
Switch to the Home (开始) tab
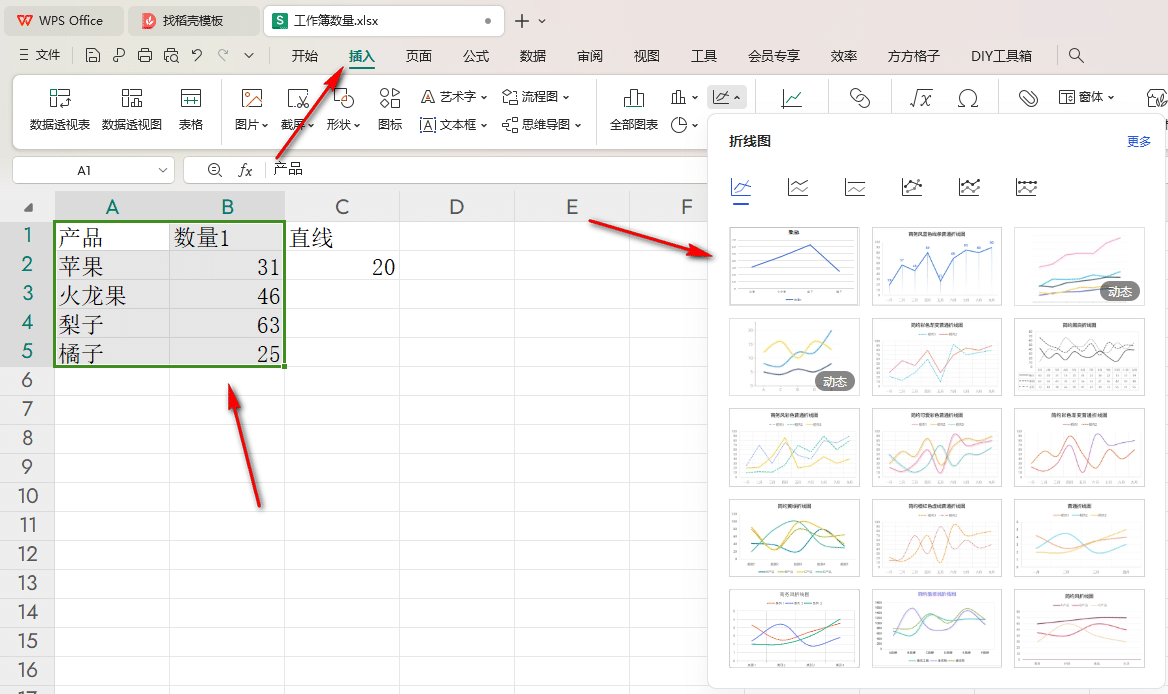pyautogui.click(x=305, y=56)
